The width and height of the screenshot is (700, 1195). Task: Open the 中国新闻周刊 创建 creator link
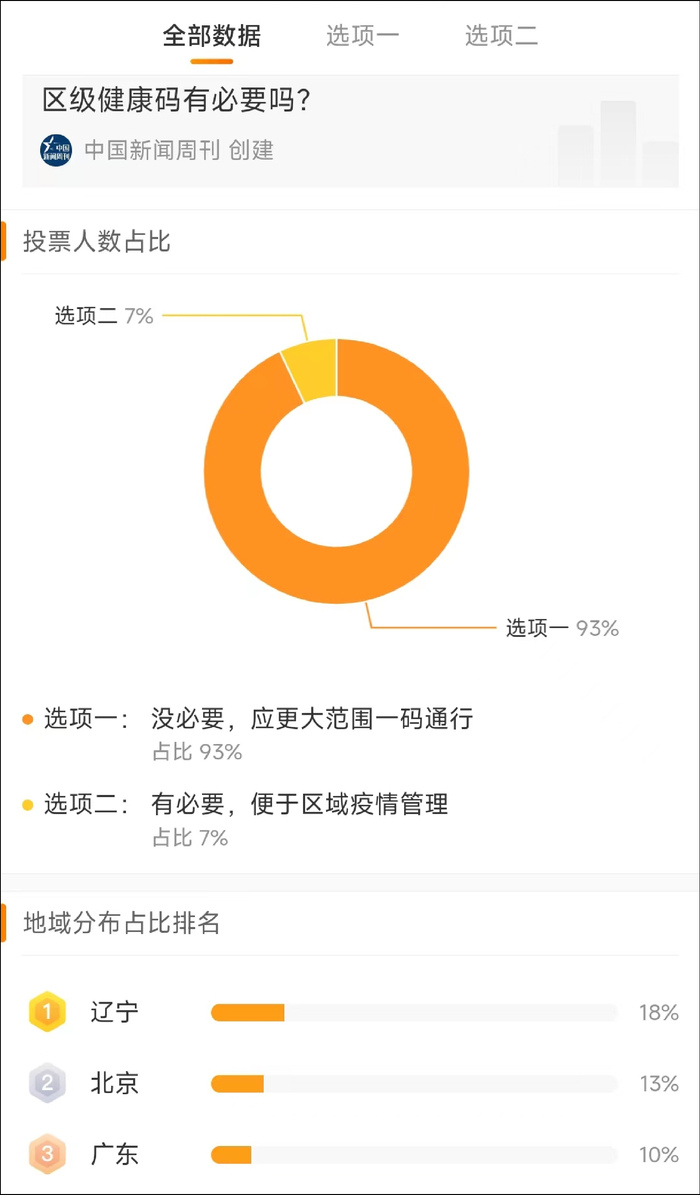(x=178, y=150)
